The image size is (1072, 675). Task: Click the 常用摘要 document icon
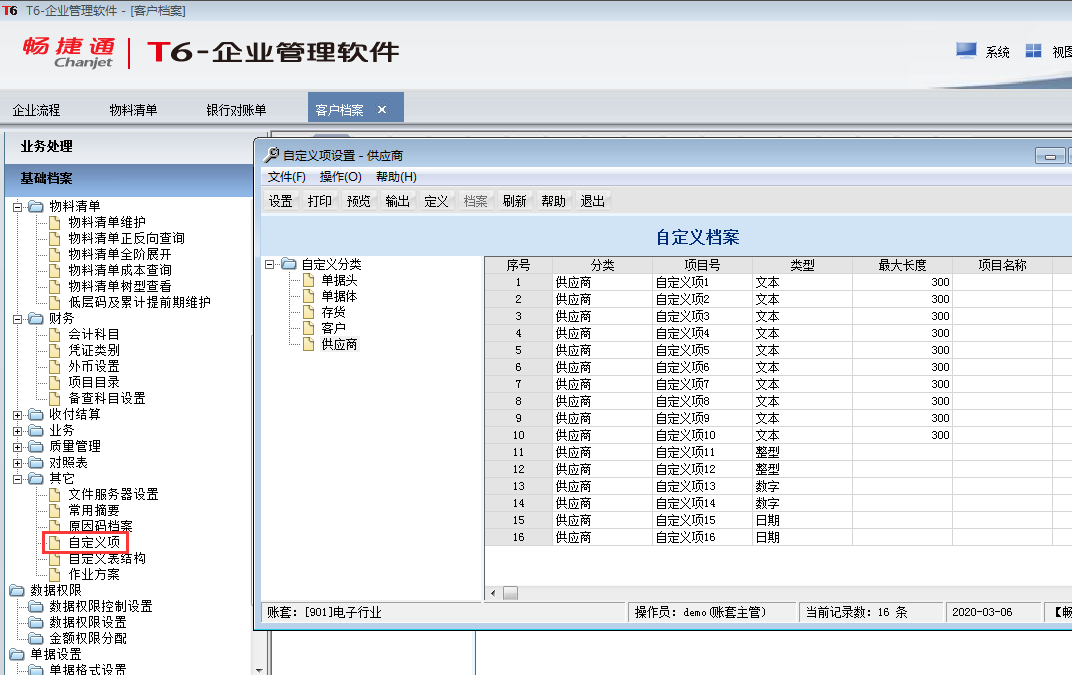click(55, 511)
